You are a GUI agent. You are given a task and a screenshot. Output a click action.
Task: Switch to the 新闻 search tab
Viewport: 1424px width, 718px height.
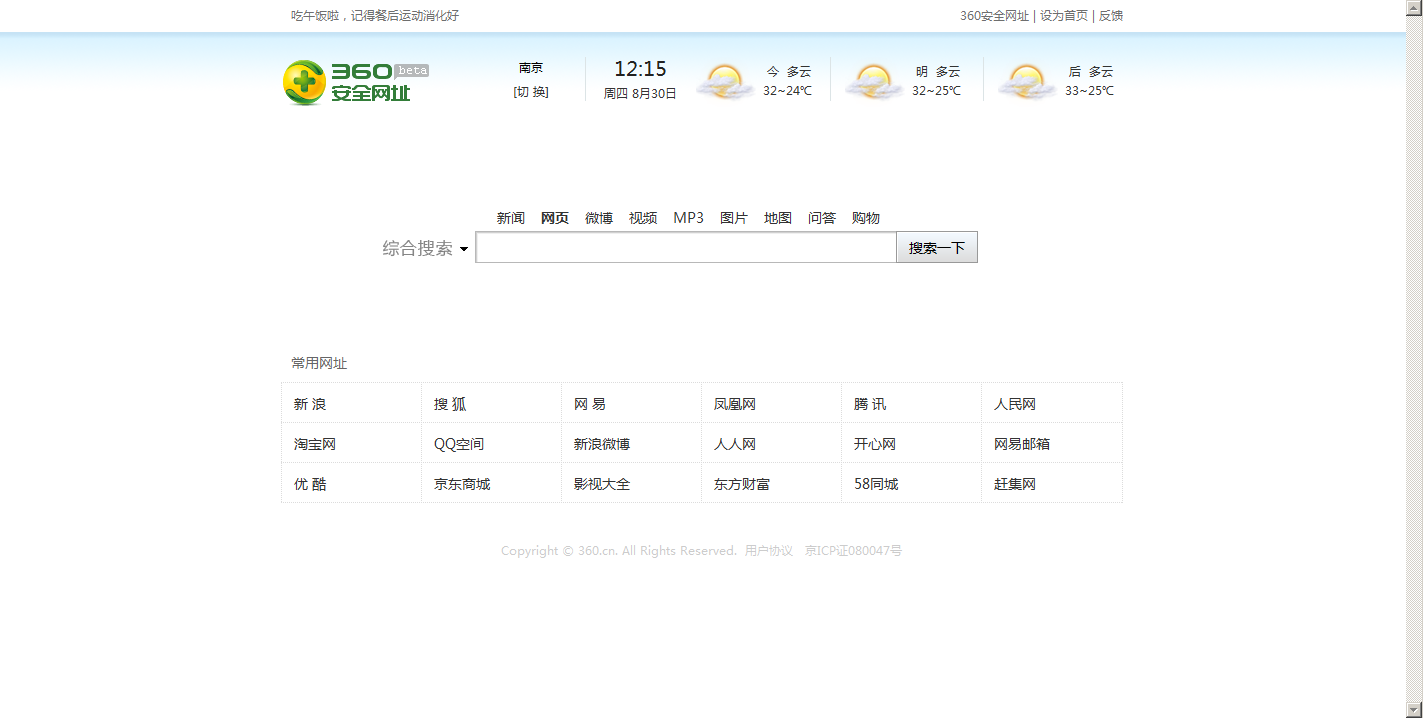click(x=511, y=218)
